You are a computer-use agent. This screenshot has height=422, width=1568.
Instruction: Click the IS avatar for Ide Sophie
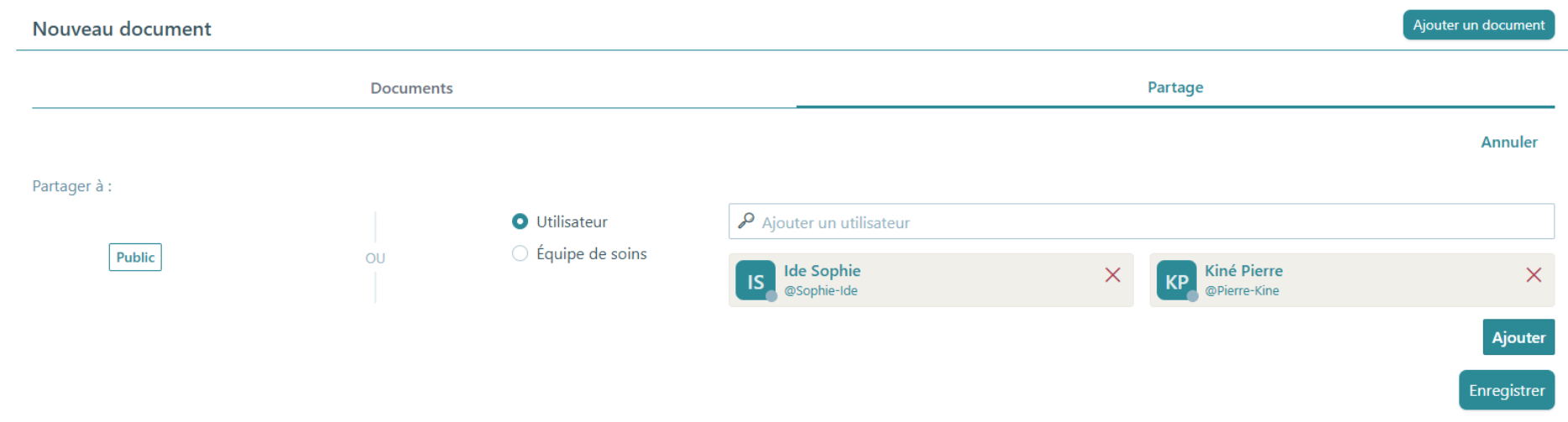coord(755,280)
